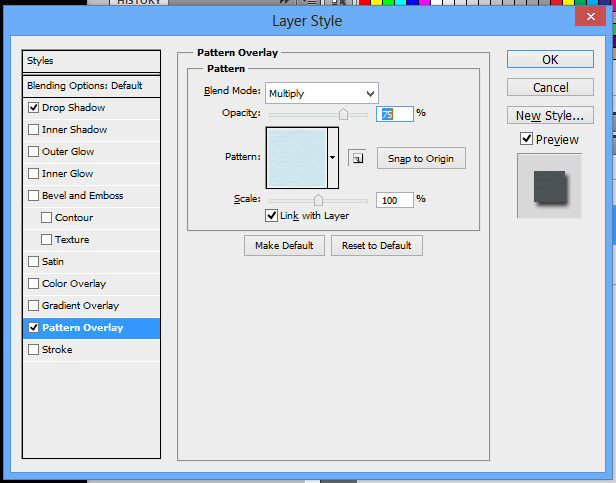Check the Bevel and Emboss box
This screenshot has height=483, width=616.
point(33,196)
